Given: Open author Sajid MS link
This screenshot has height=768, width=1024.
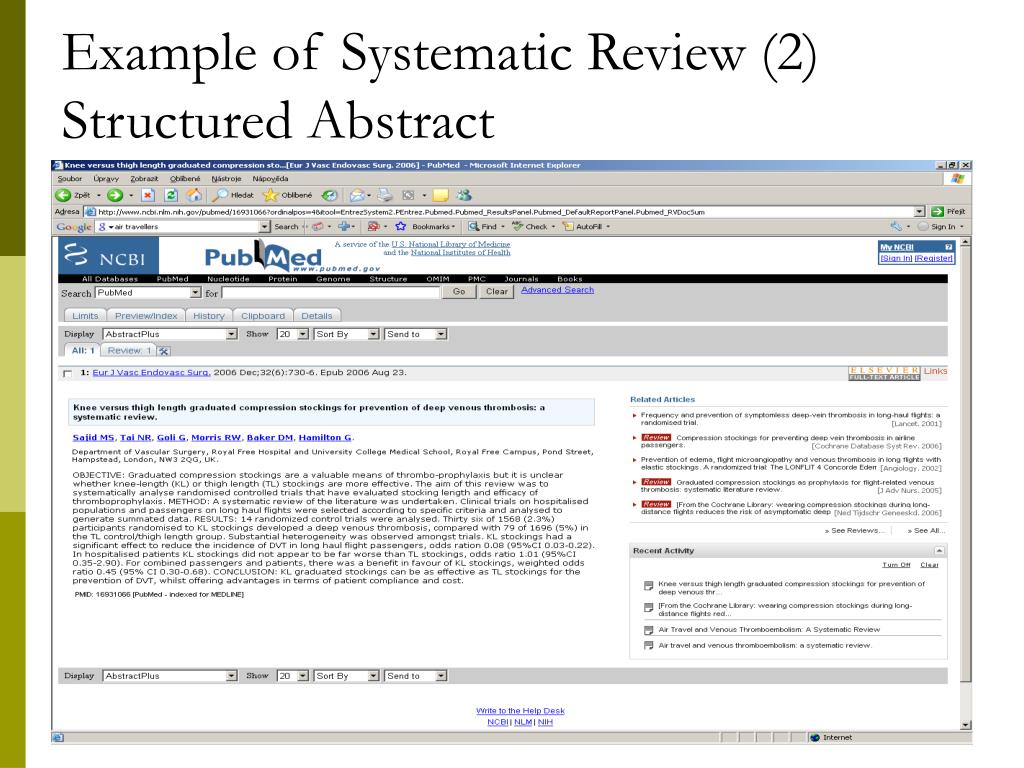Looking at the screenshot, I should click(x=93, y=438).
